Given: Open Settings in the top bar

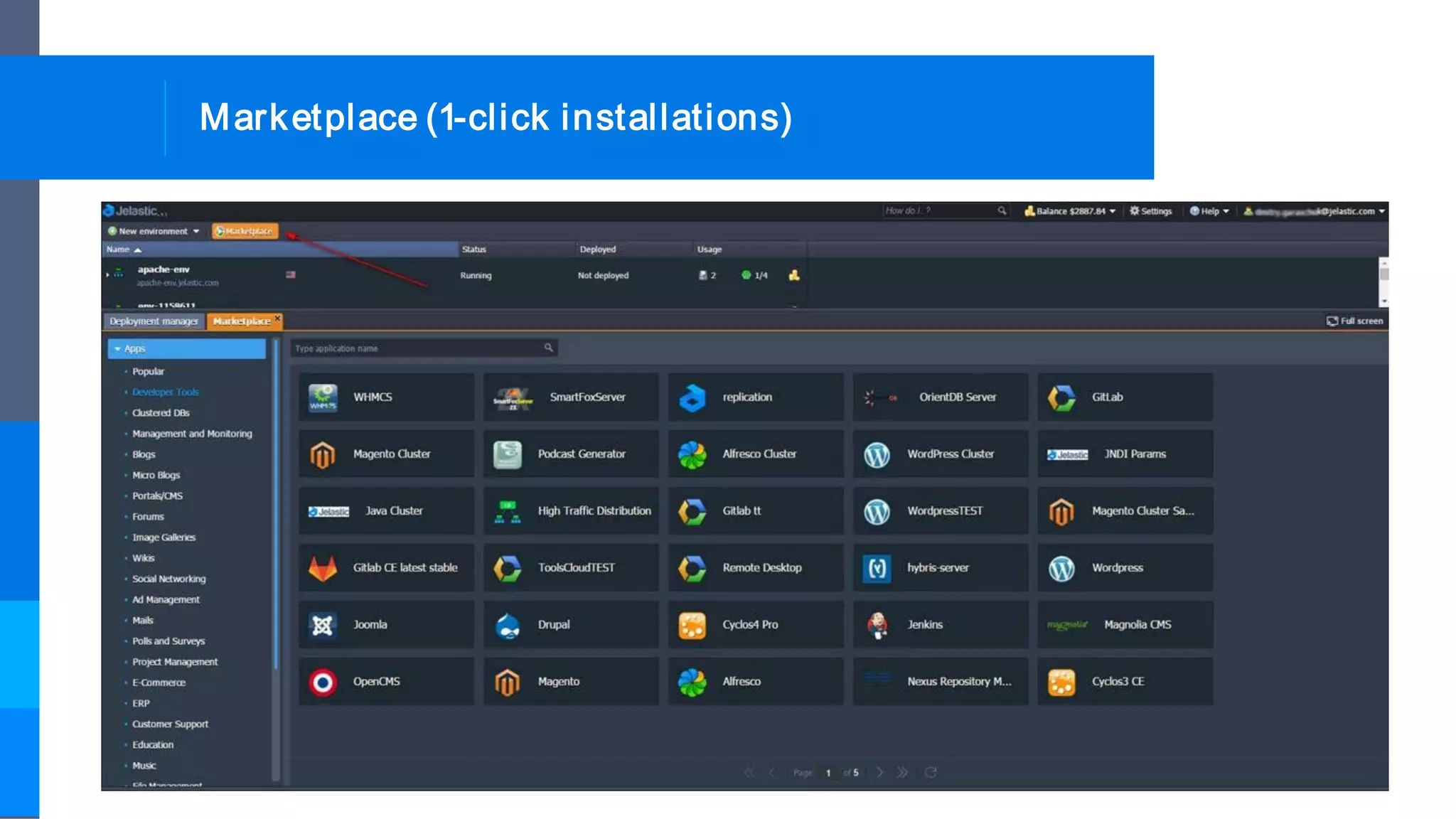Looking at the screenshot, I should (x=1150, y=211).
